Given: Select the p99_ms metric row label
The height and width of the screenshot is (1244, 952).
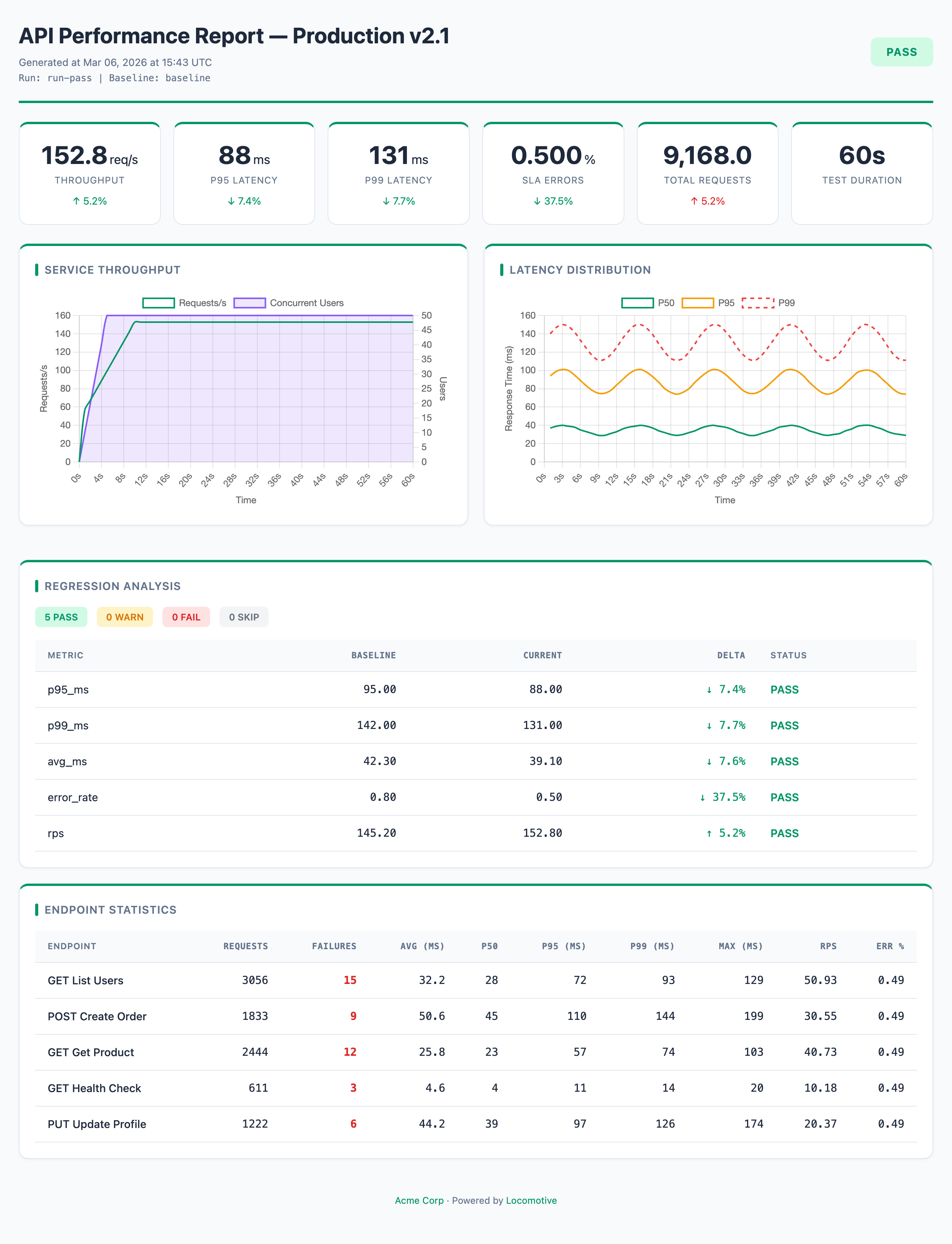Looking at the screenshot, I should 68,725.
